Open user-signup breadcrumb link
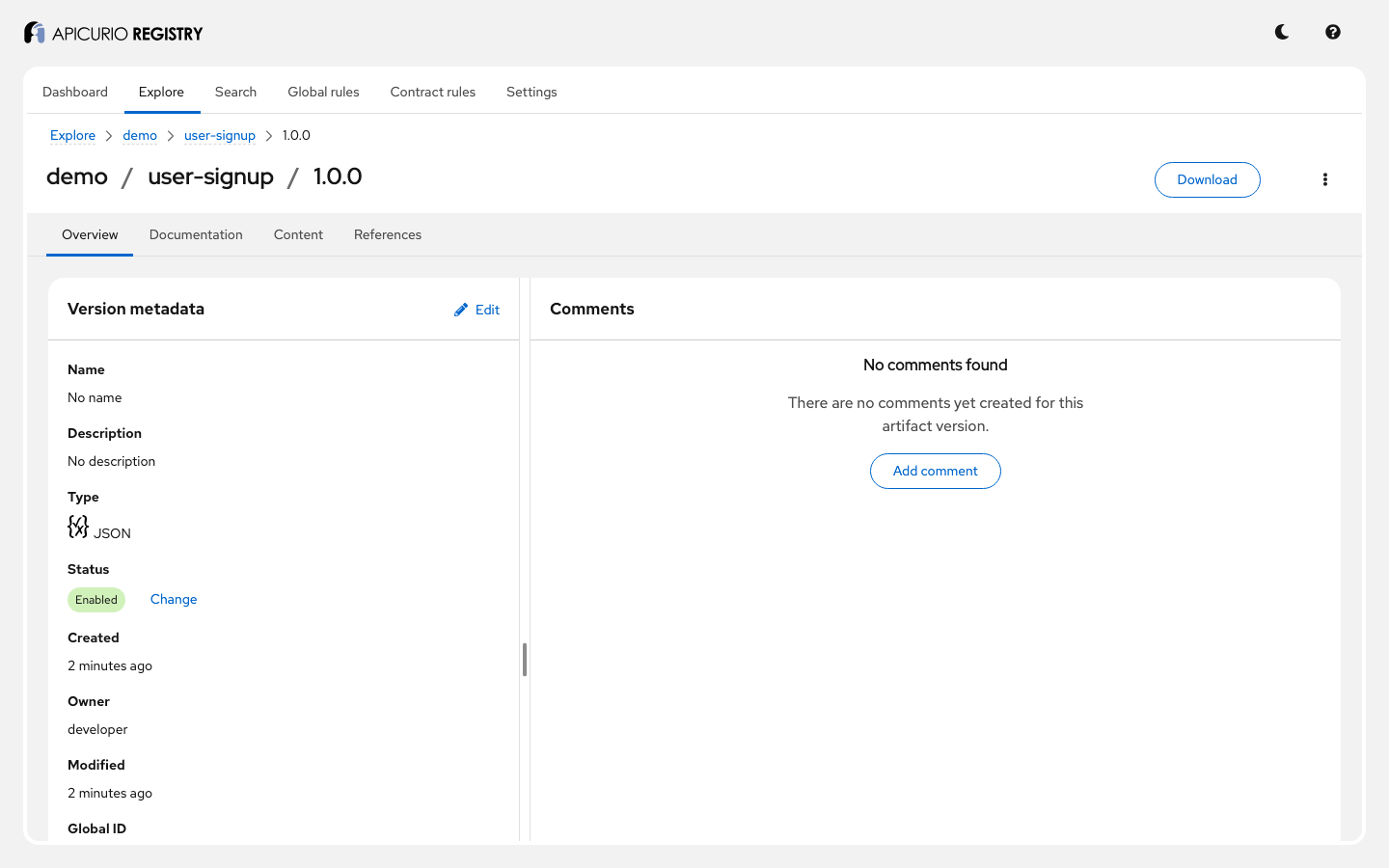Screen dimensions: 1389x868 pyautogui.click(x=220, y=135)
